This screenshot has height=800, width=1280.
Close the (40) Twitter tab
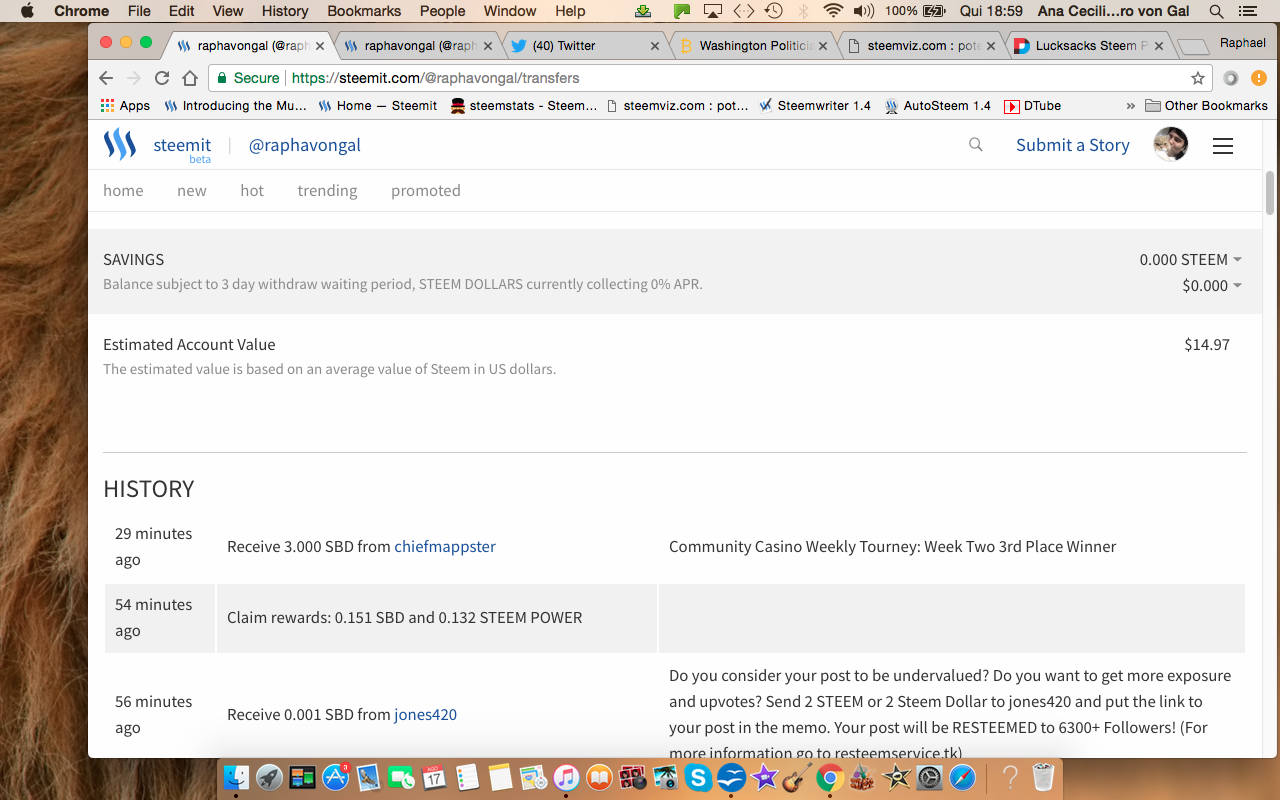pos(655,46)
